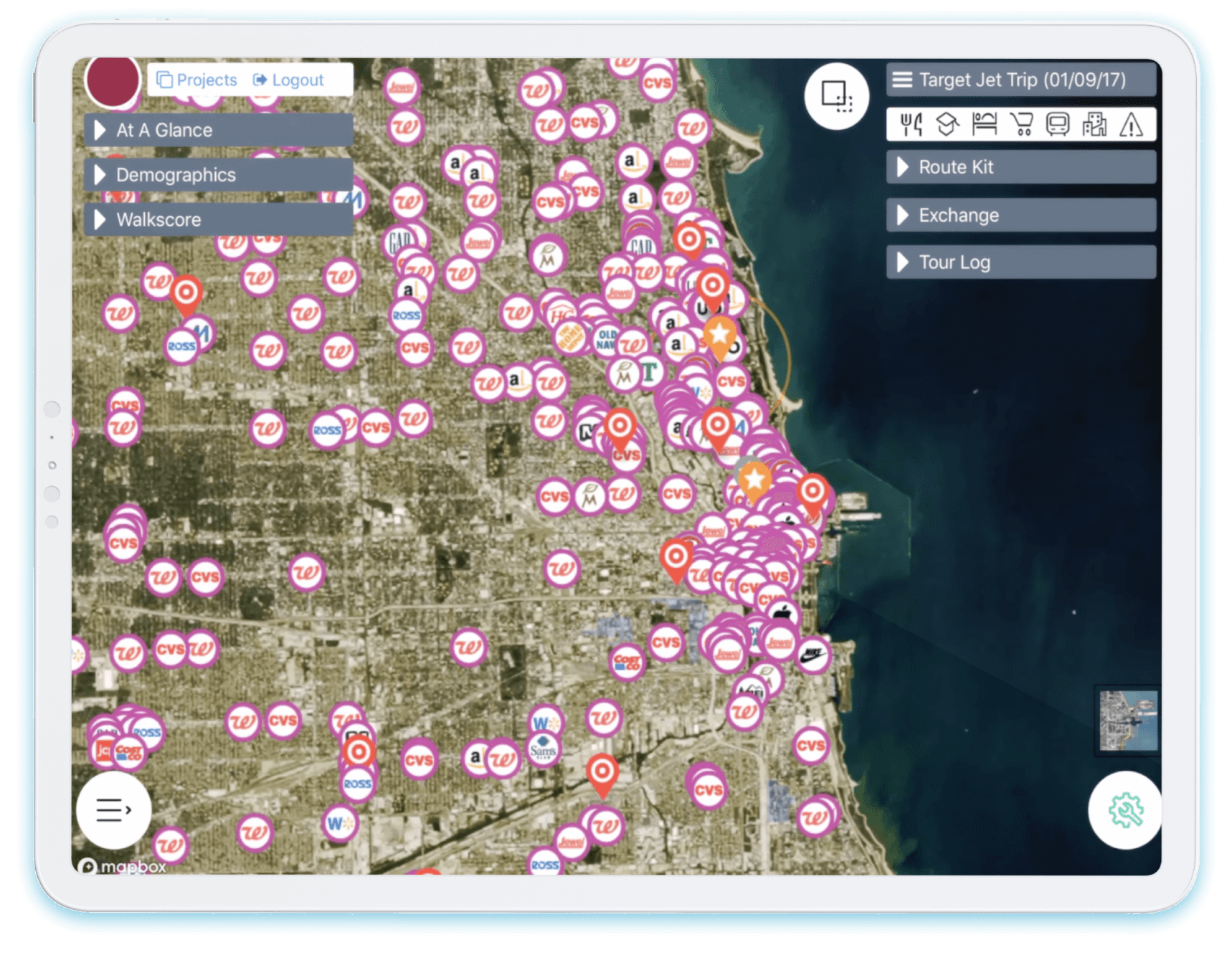Select the green T store marker
Viewport: 1232px width, 955px height.
click(649, 371)
